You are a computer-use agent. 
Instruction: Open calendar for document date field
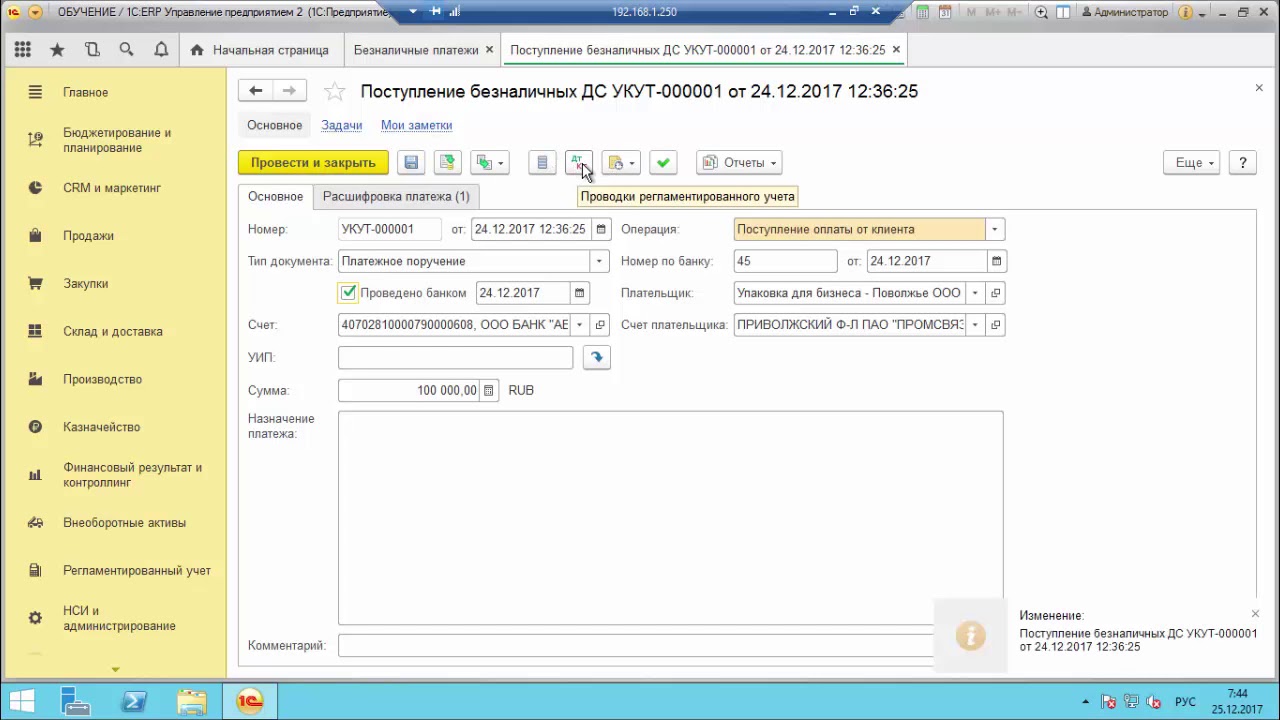click(x=601, y=229)
